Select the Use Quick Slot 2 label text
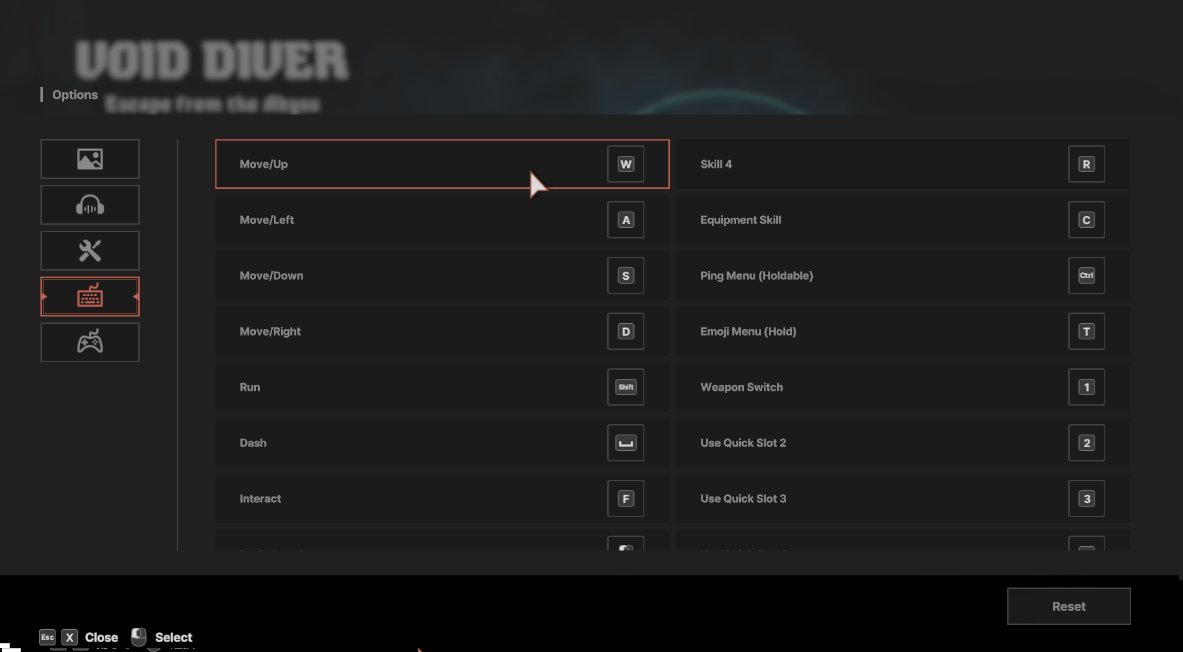This screenshot has width=1183, height=652. click(x=743, y=443)
